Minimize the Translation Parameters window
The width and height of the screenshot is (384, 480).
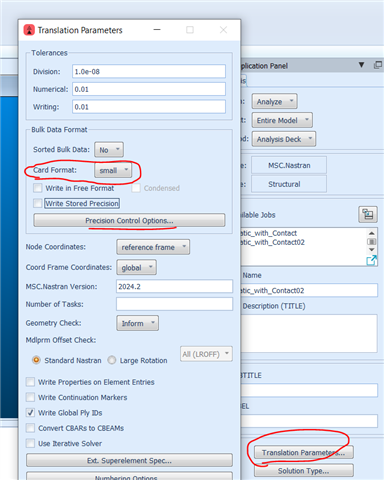click(157, 30)
